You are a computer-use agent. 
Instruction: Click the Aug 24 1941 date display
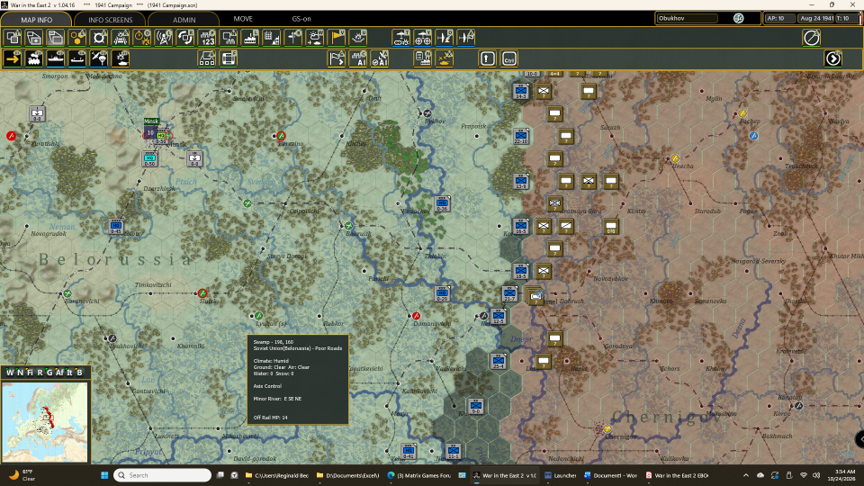pyautogui.click(x=817, y=18)
